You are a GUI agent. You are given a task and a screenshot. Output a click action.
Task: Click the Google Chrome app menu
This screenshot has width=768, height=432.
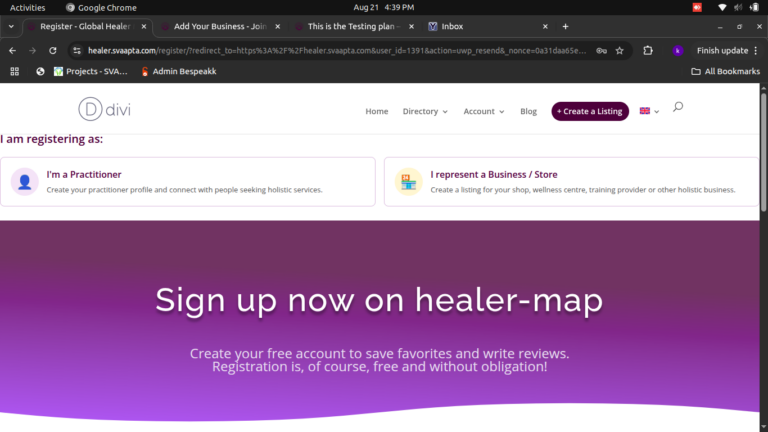tap(101, 7)
